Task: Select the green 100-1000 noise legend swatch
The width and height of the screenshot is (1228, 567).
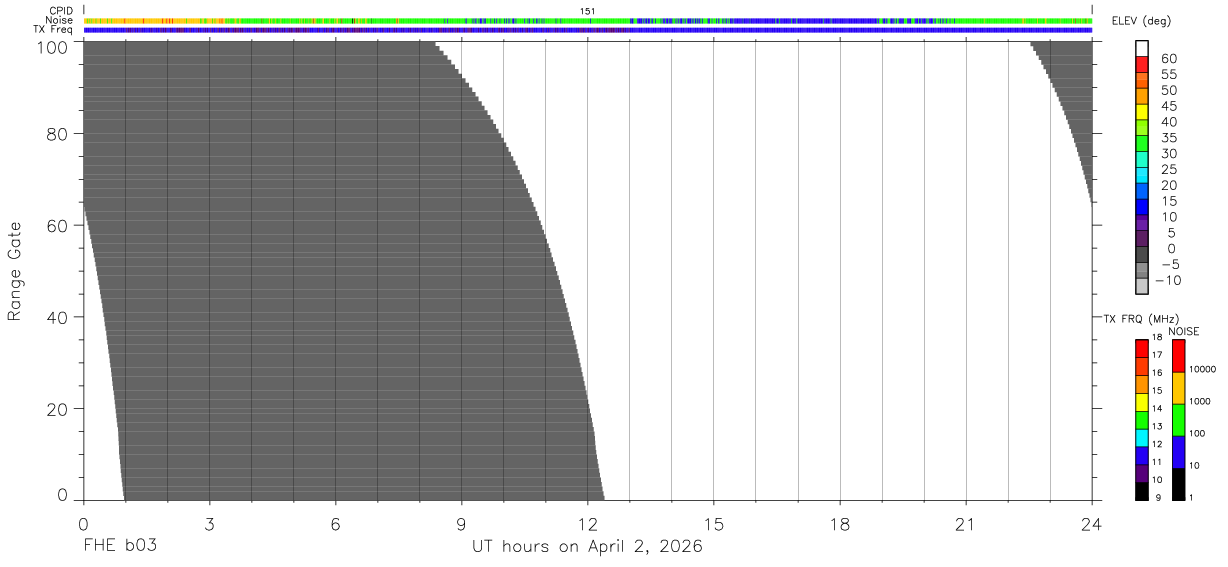Action: (x=1178, y=420)
